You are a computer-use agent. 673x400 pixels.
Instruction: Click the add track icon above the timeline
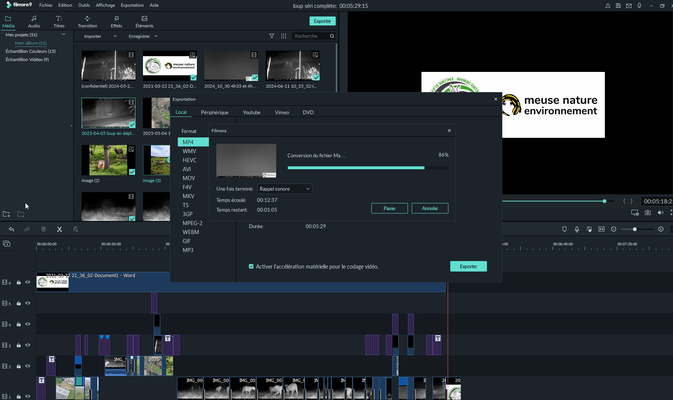(x=6, y=244)
